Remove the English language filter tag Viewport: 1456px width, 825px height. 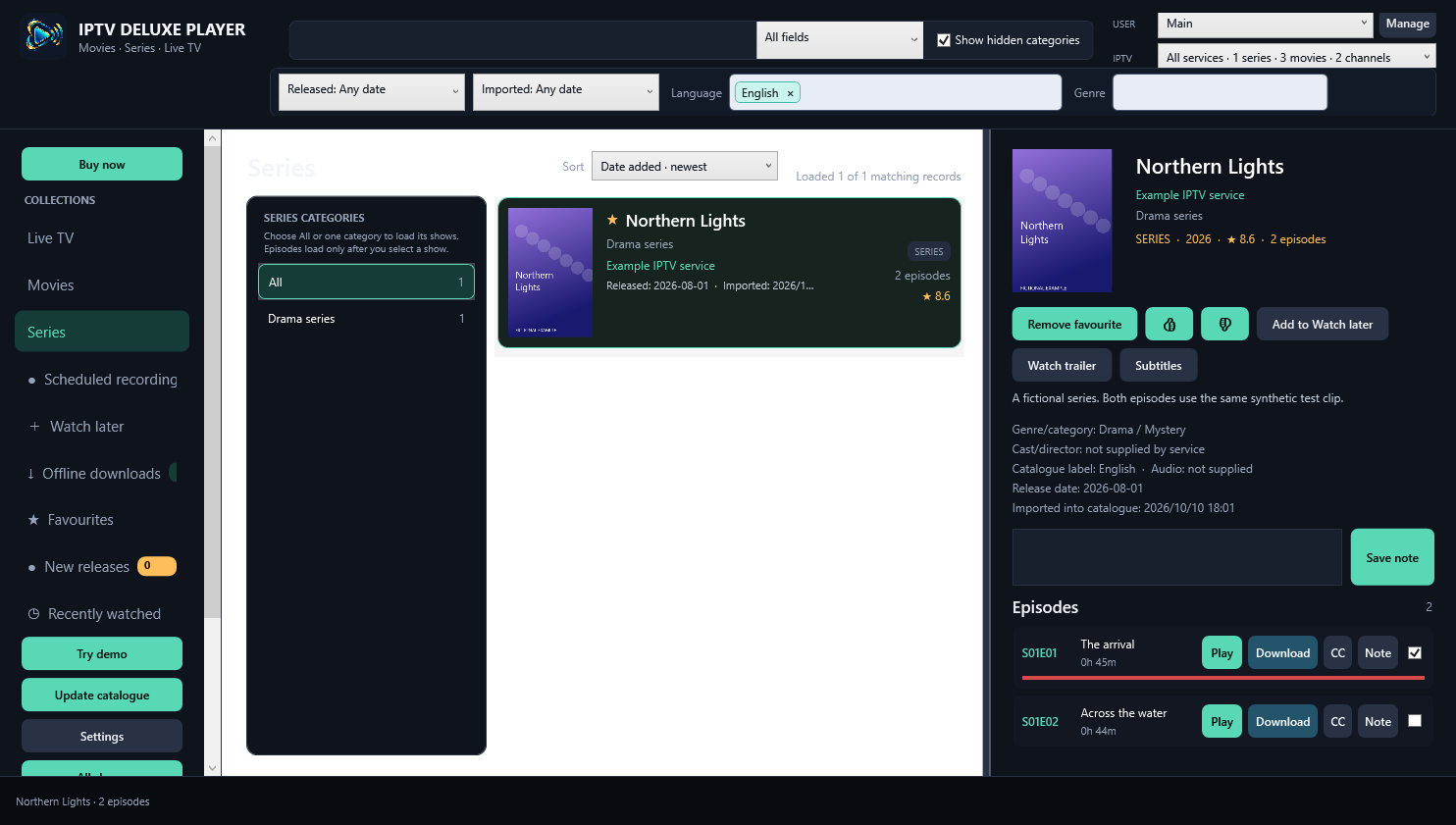pyautogui.click(x=790, y=93)
